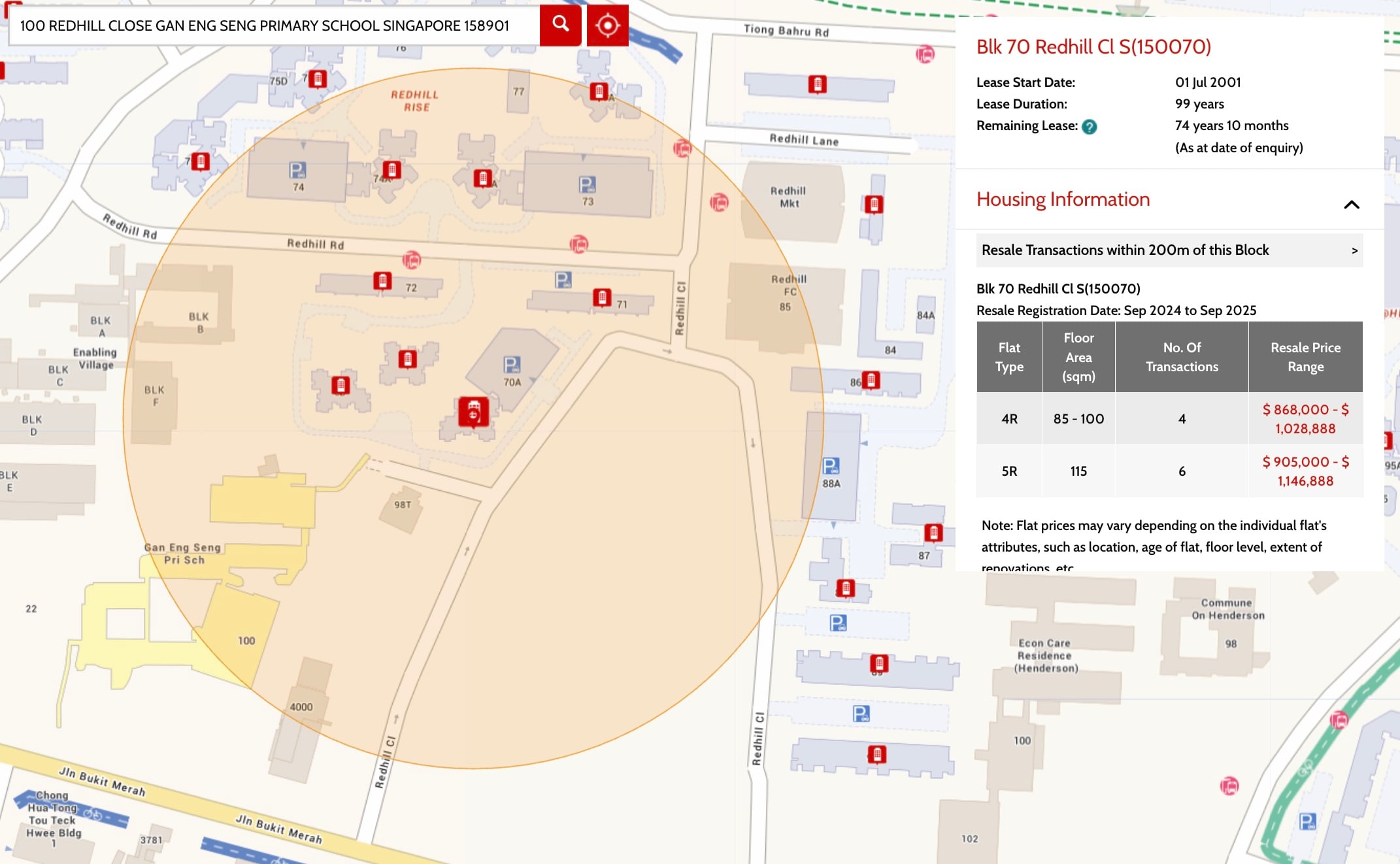Click the red search magnifier button
Image resolution: width=1400 pixels, height=864 pixels.
pyautogui.click(x=560, y=25)
